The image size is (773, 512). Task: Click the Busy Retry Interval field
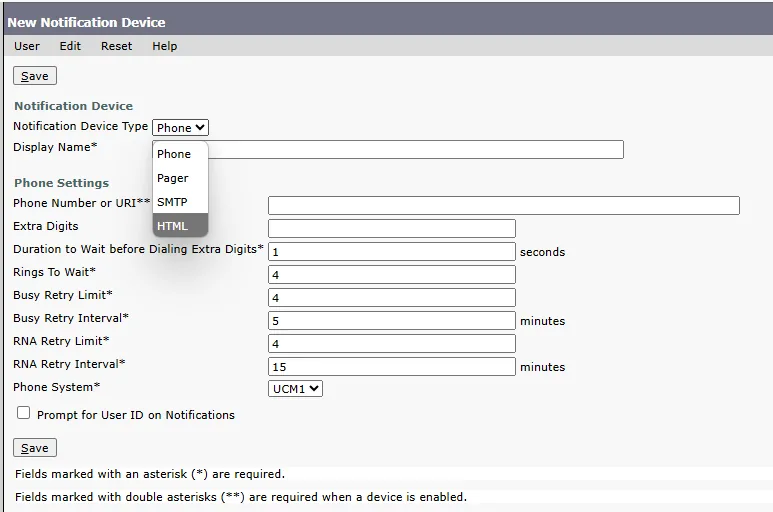[x=392, y=321]
